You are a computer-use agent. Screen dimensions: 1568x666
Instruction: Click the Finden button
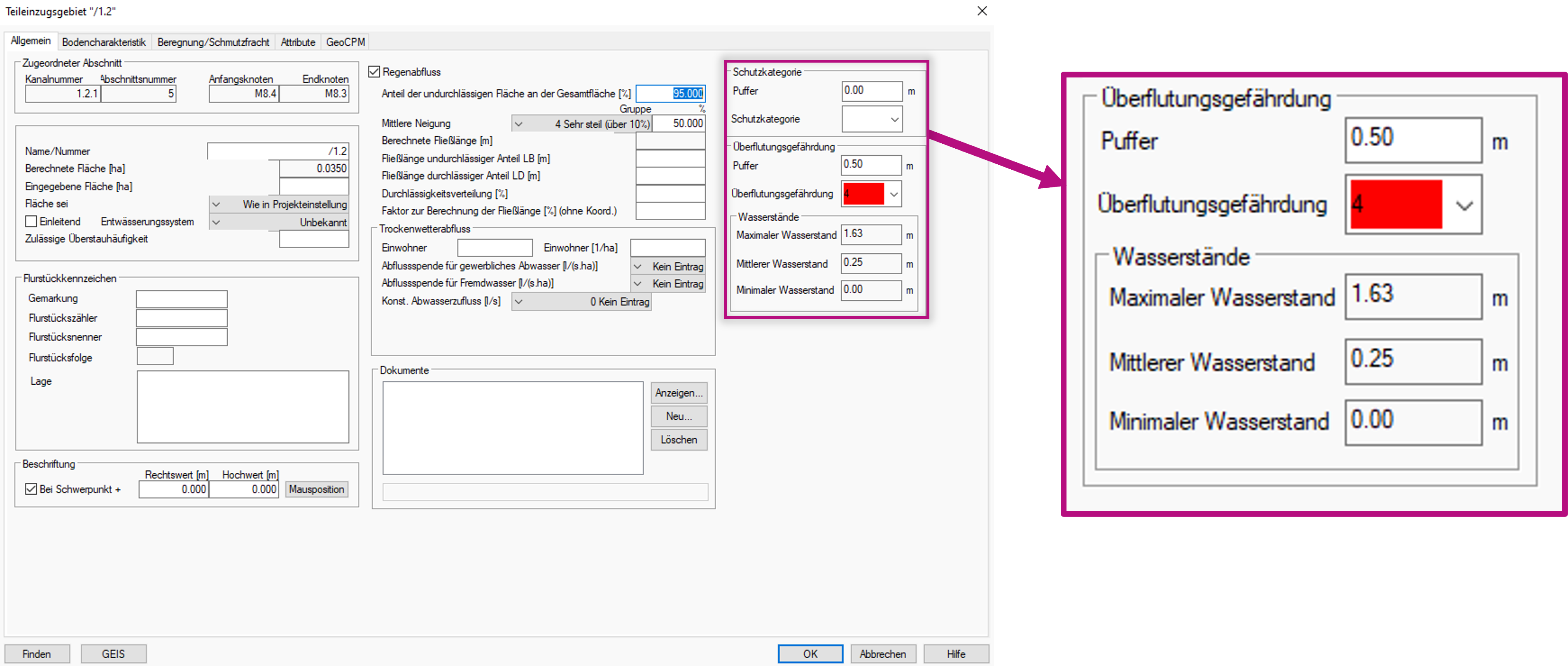[37, 653]
